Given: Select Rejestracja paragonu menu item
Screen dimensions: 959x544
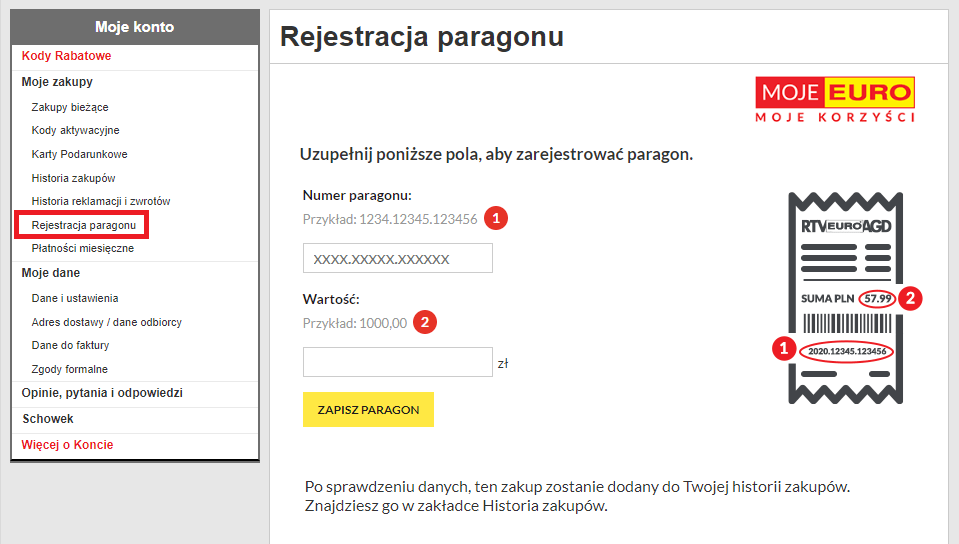Looking at the screenshot, I should pos(83,225).
